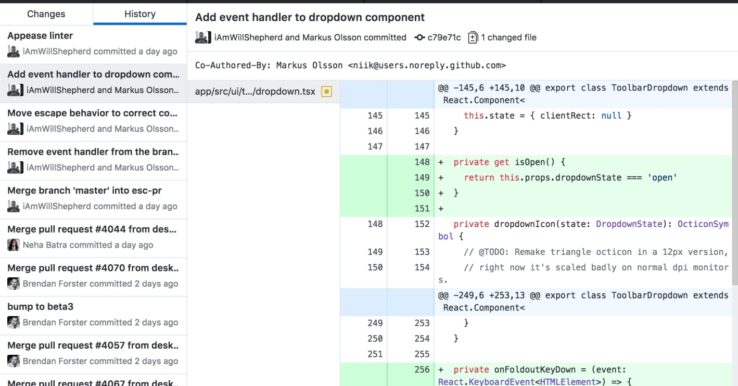738x386 pixels.
Task: Click Co-Authored-By Markus Olsson line
Action: tap(350, 65)
